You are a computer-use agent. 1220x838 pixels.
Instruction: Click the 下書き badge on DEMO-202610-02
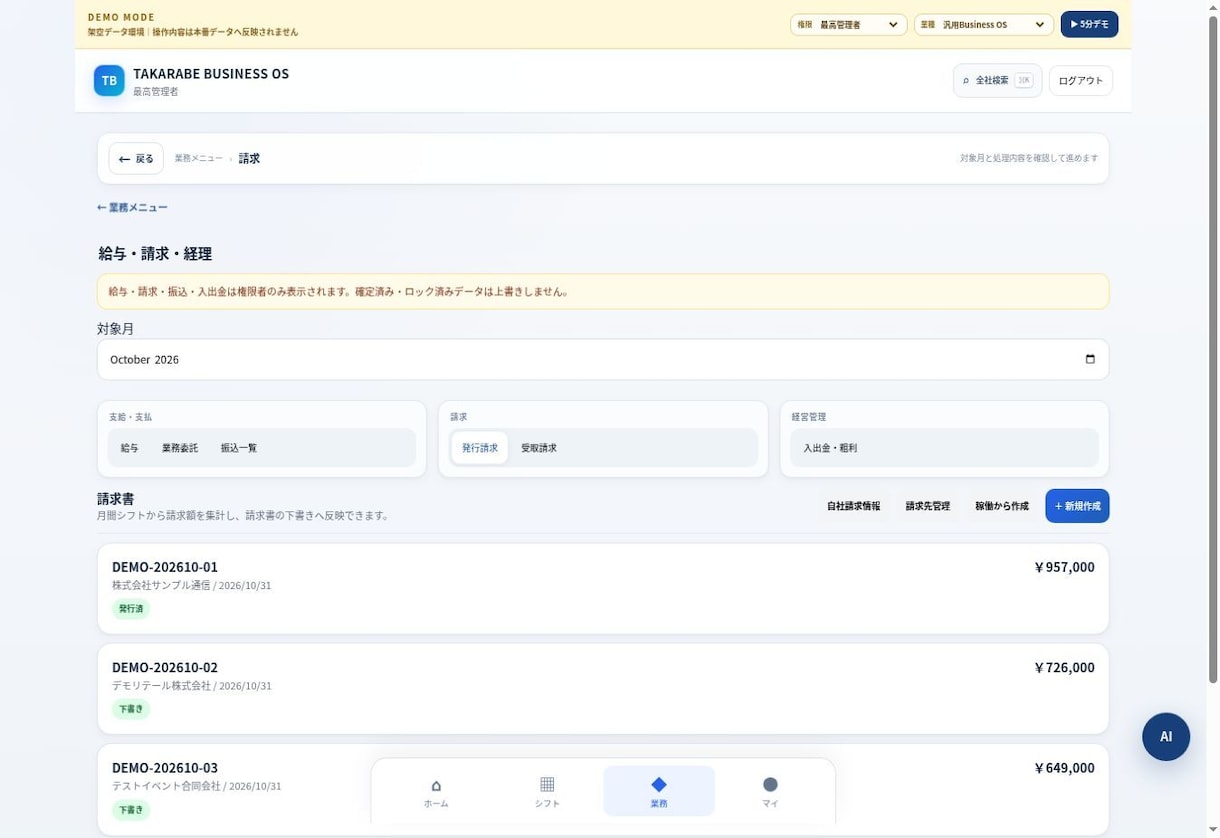[131, 709]
